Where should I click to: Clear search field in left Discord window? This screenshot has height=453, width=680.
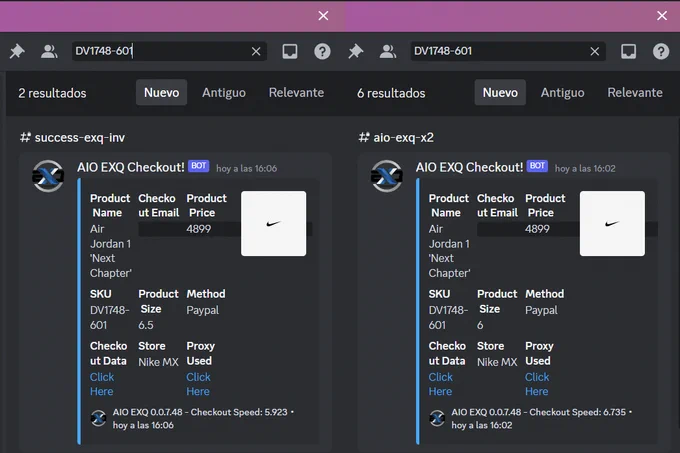[x=256, y=52]
